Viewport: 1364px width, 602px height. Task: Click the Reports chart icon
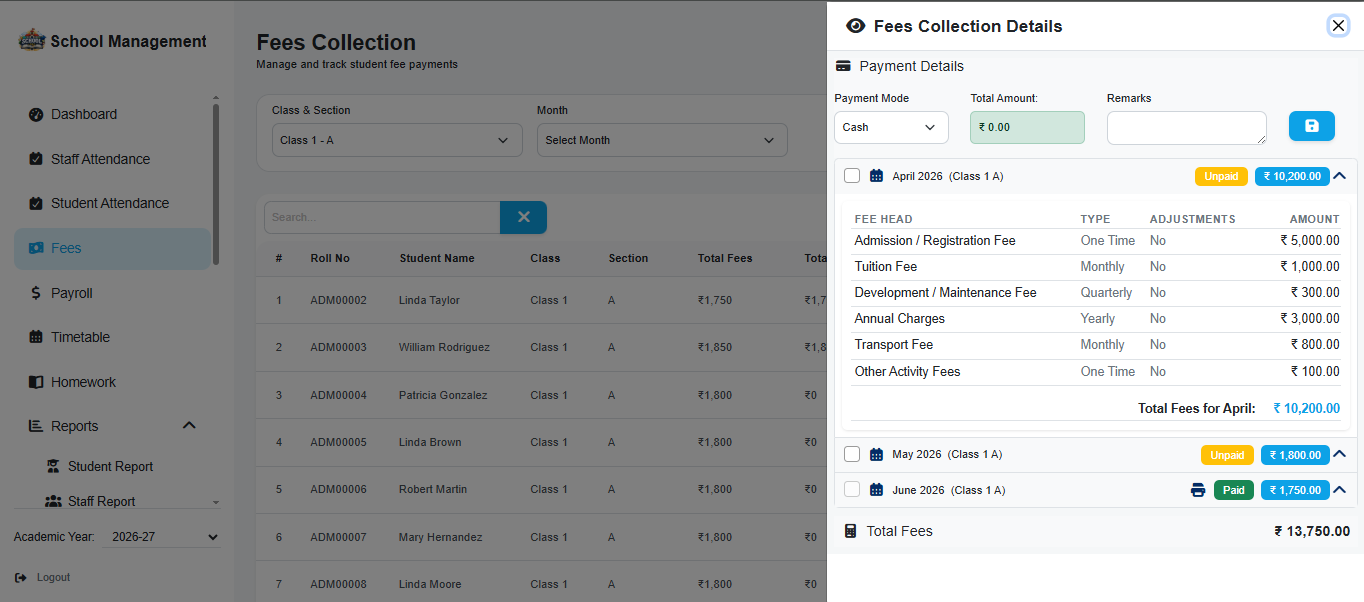(36, 426)
